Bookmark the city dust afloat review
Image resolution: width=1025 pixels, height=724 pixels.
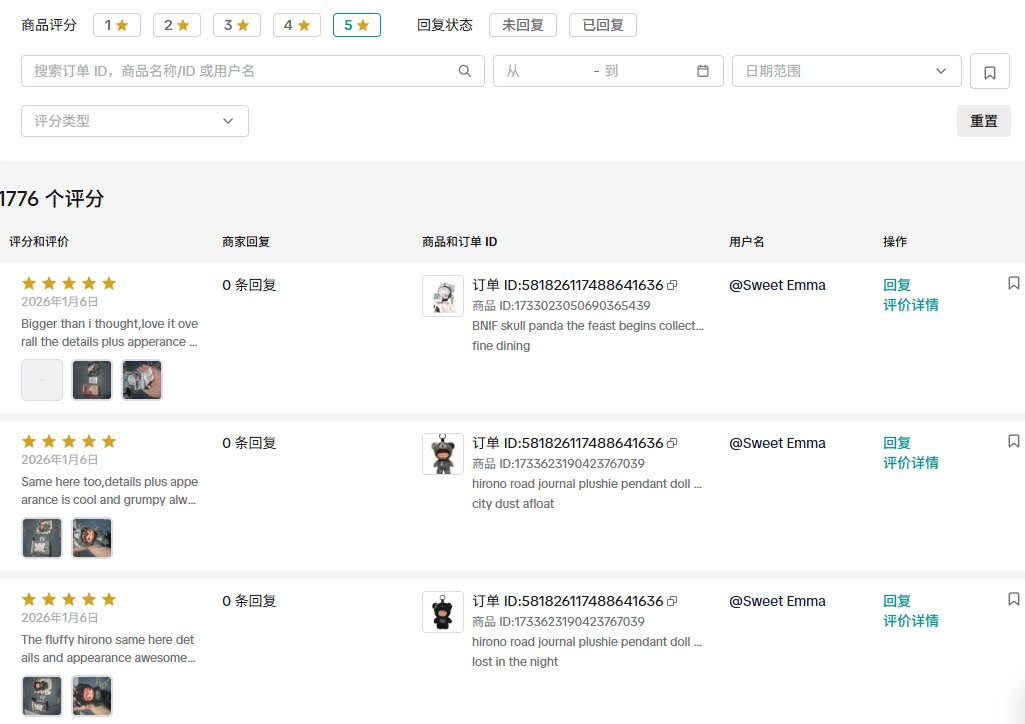pyautogui.click(x=1013, y=441)
